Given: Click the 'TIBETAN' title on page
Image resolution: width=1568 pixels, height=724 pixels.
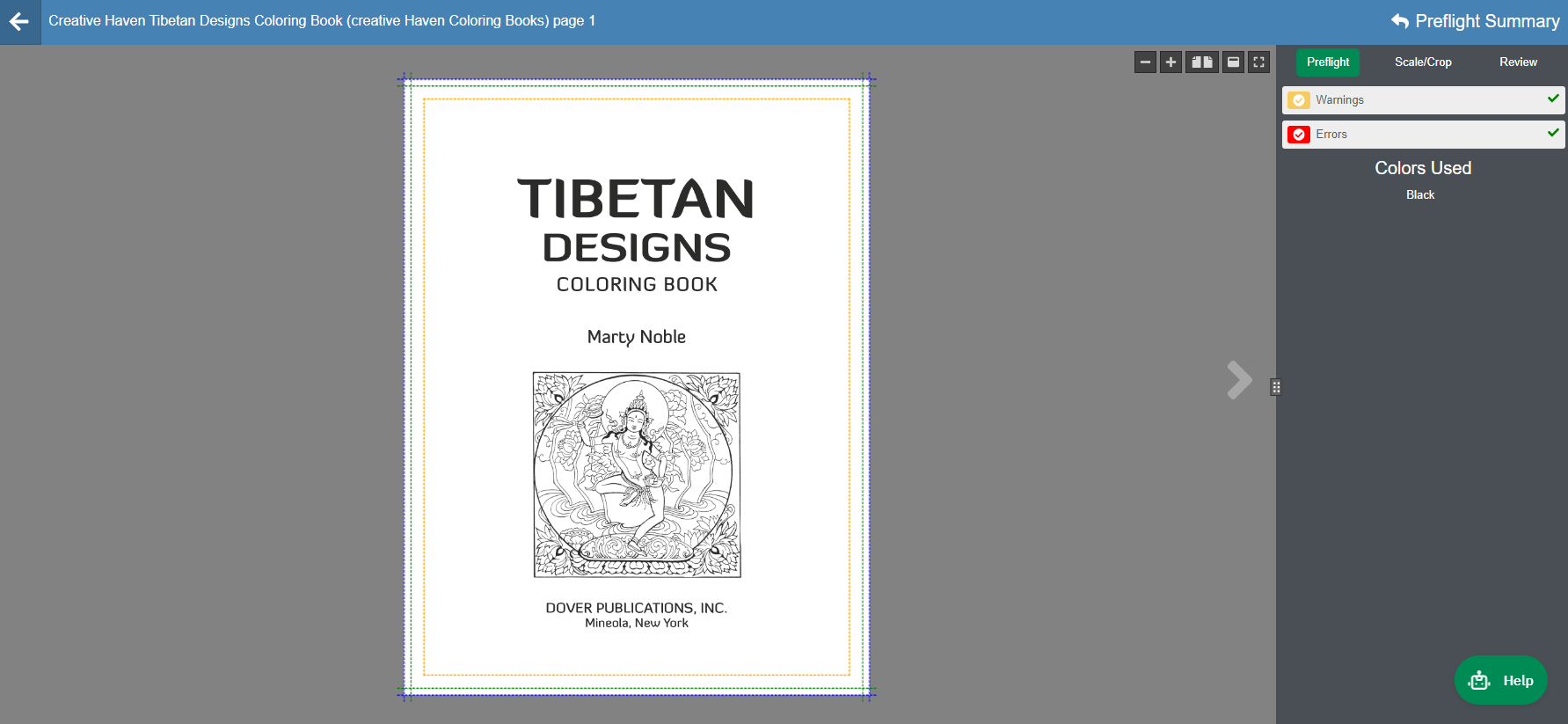Looking at the screenshot, I should (636, 199).
